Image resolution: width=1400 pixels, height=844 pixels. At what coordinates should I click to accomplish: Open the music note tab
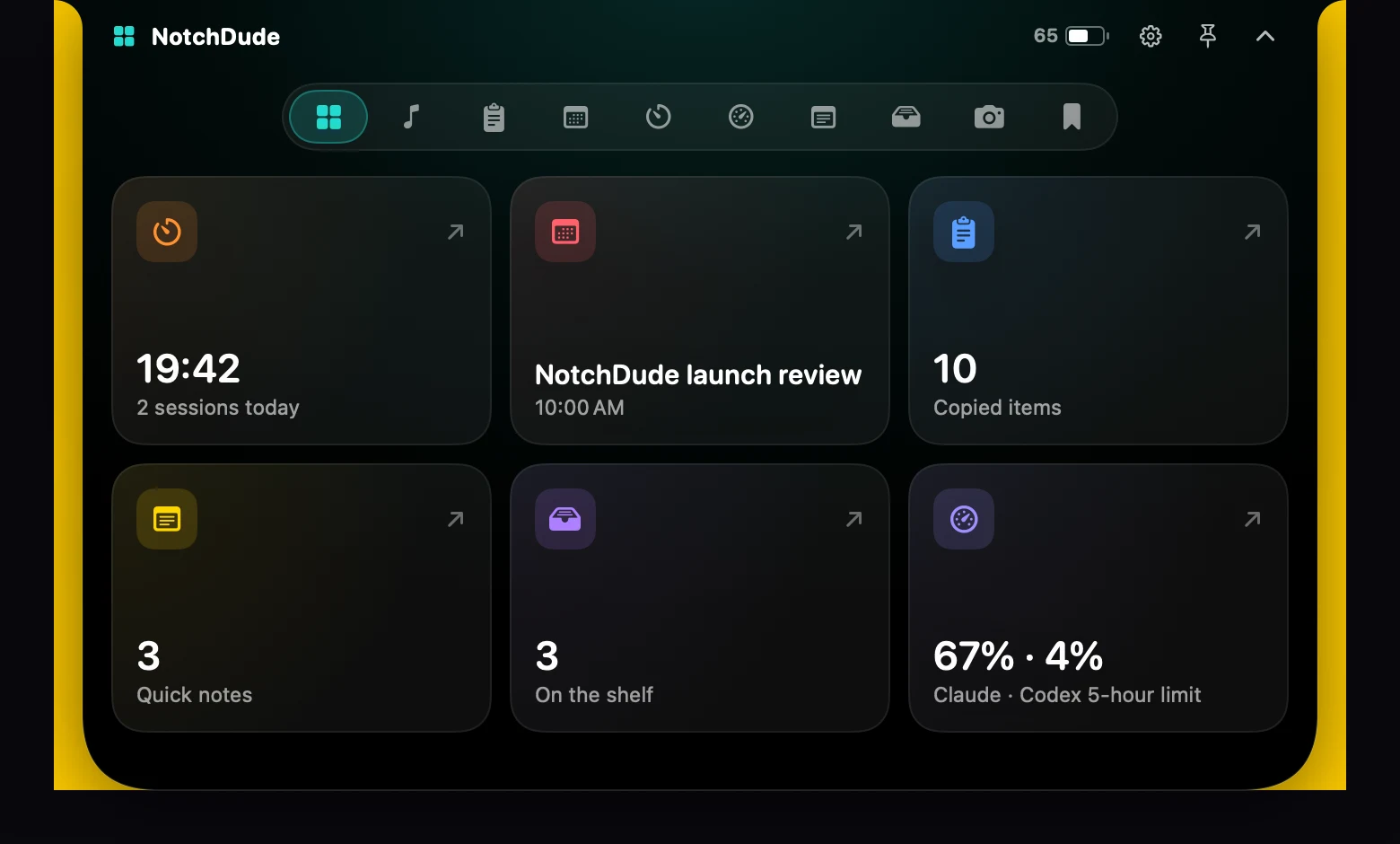coord(411,117)
